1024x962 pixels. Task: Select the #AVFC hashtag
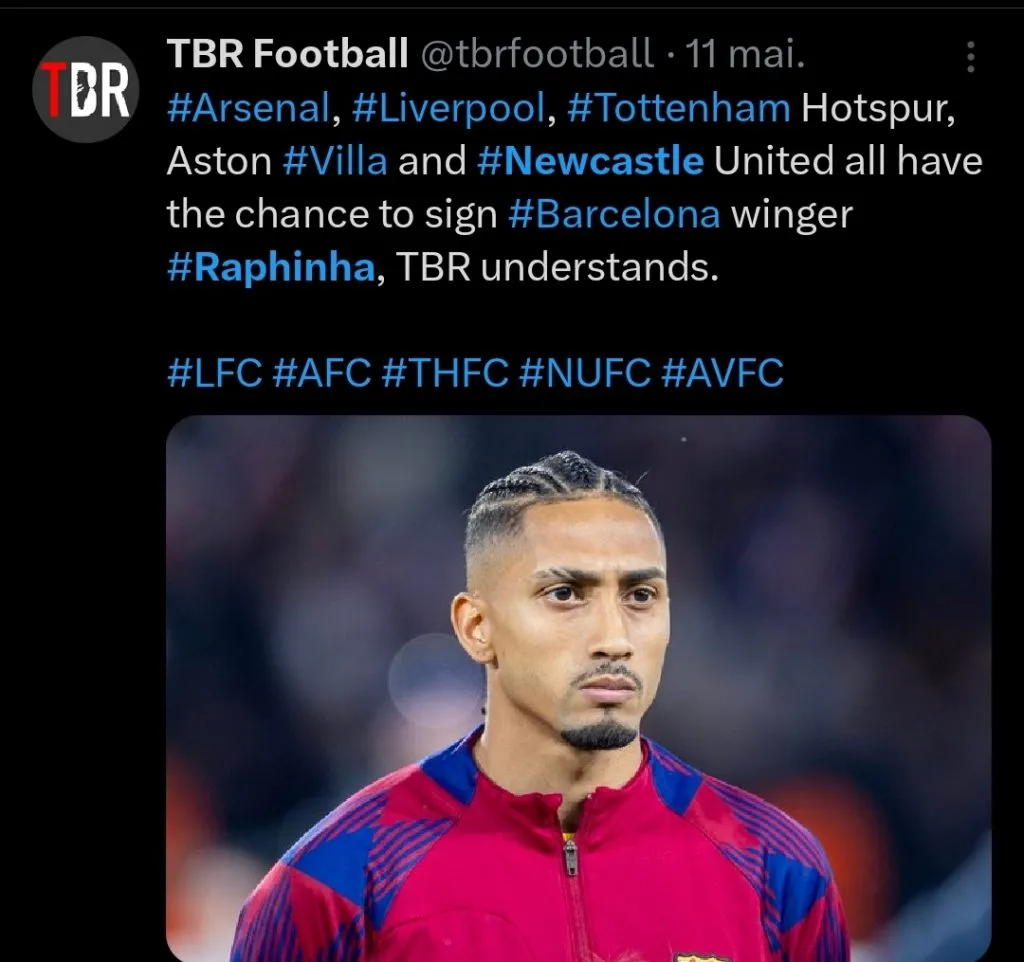point(722,373)
